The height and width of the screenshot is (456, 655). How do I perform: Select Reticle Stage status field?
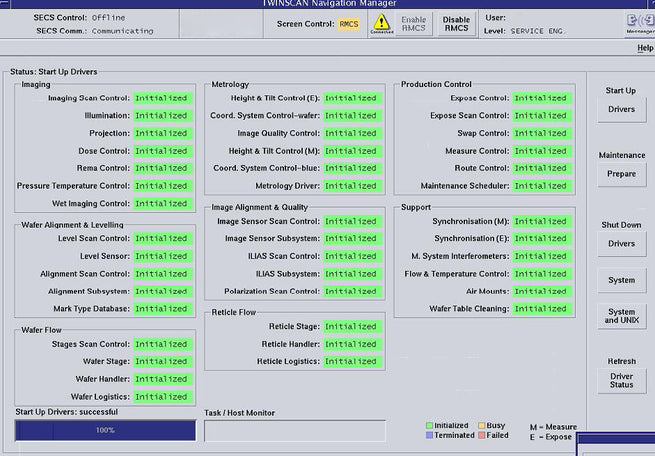click(x=352, y=327)
